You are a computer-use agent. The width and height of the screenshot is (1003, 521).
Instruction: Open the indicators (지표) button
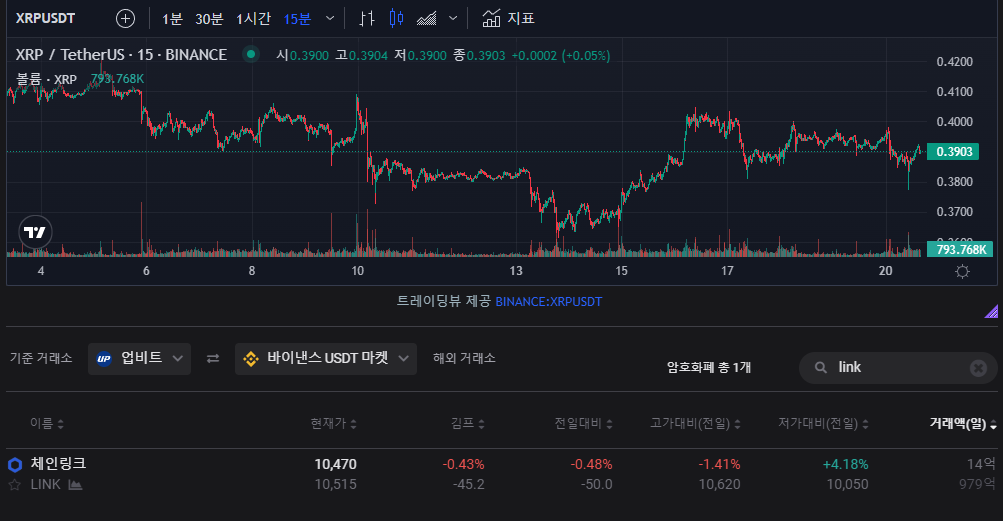[508, 19]
